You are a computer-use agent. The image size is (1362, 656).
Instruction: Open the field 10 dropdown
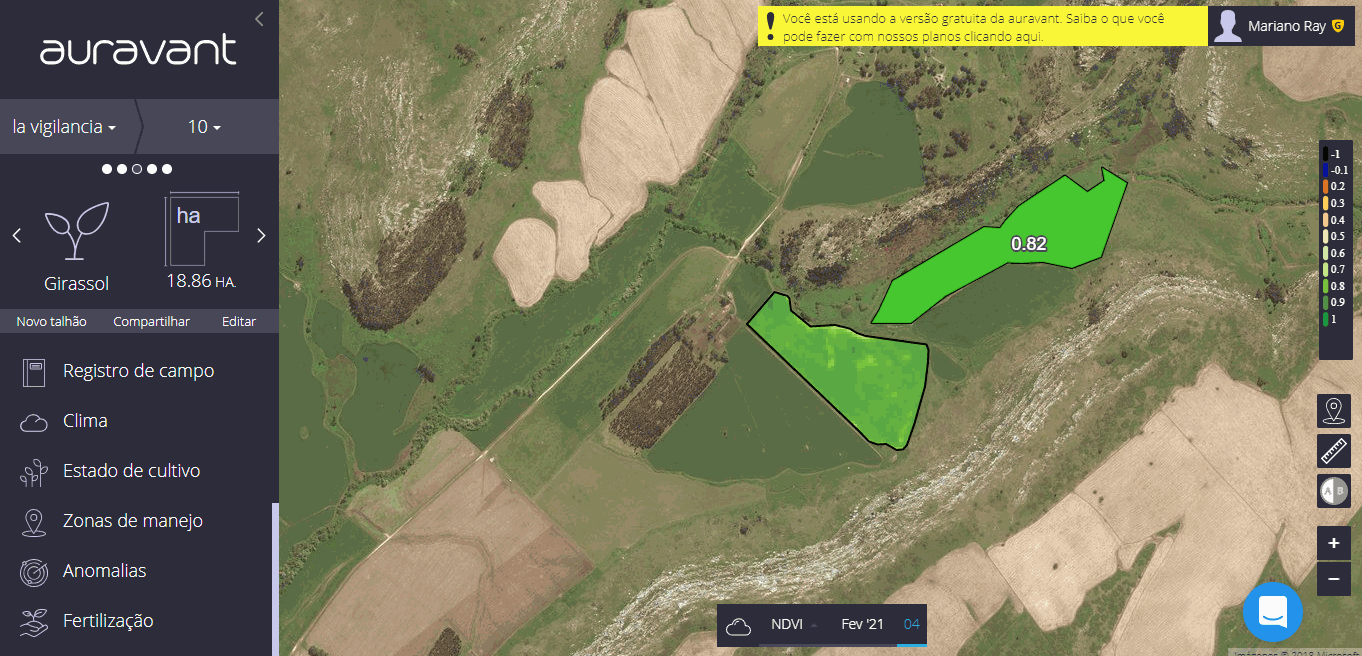tap(204, 127)
